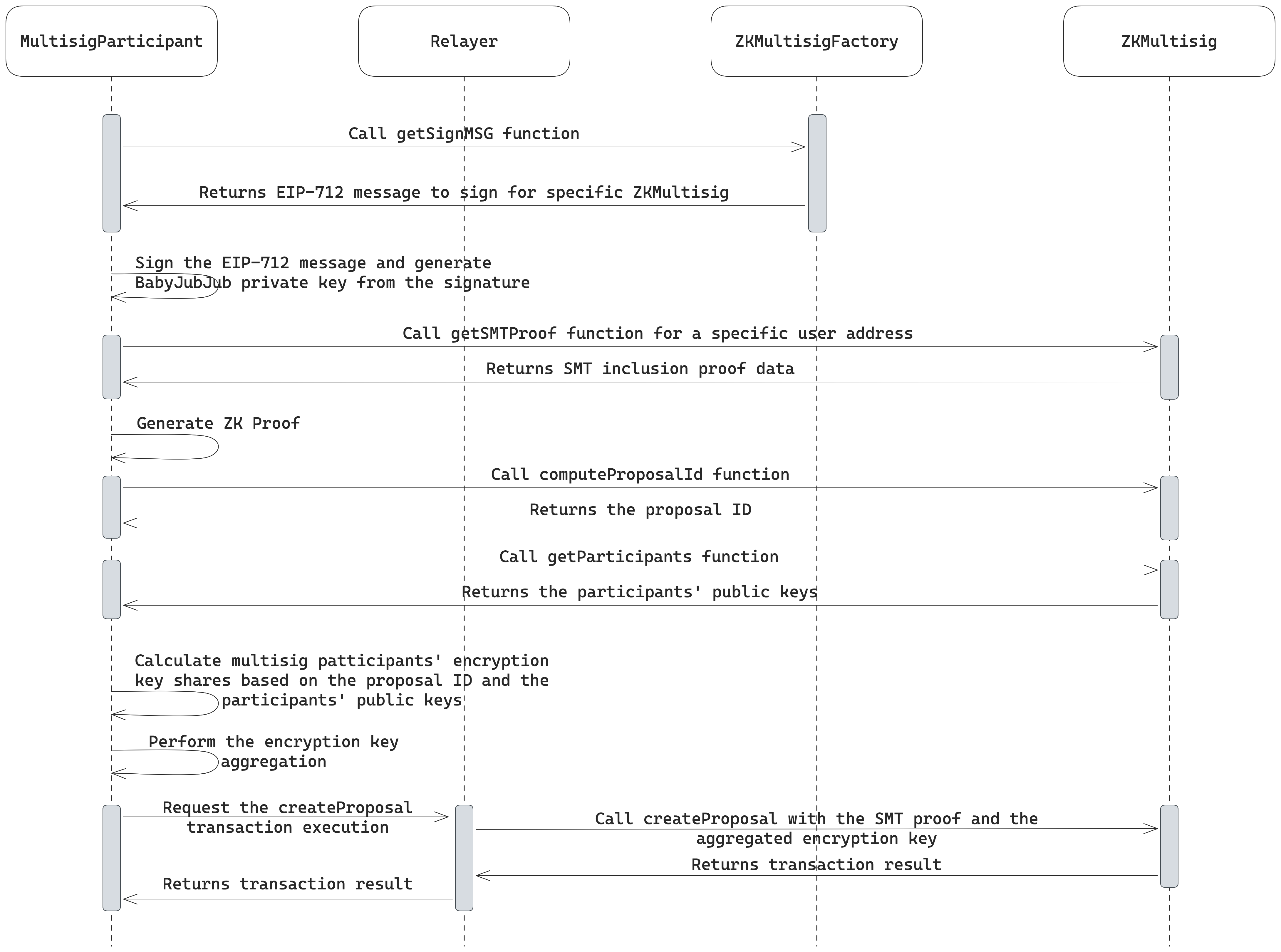Click the ZKMultisigFactory lifeline's gray activation bar

816,173
